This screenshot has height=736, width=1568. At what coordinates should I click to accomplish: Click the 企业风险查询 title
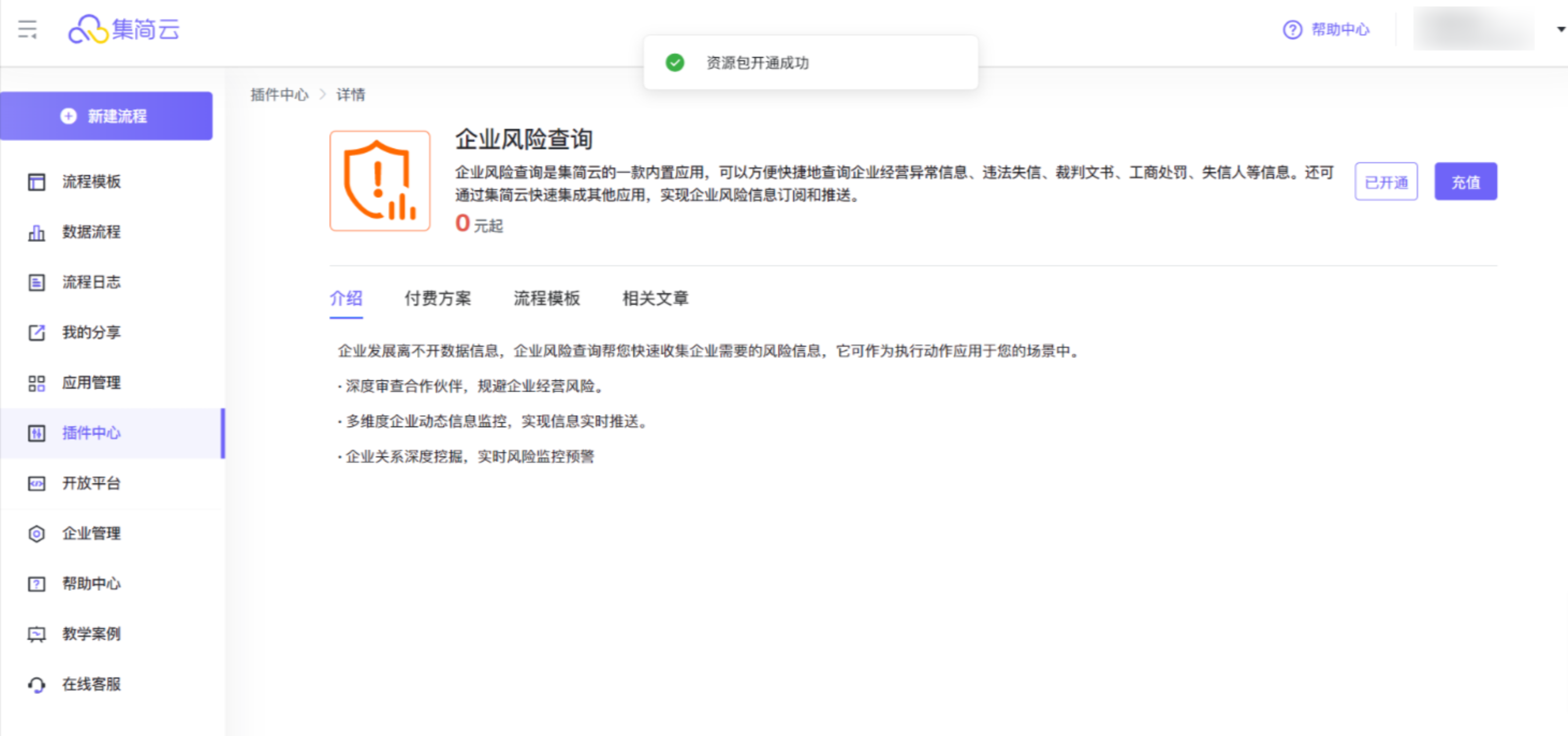[524, 140]
